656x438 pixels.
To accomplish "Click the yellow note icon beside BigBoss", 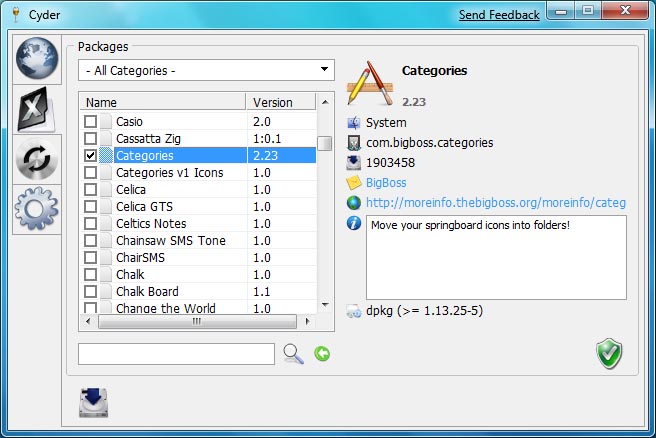I will click(354, 183).
